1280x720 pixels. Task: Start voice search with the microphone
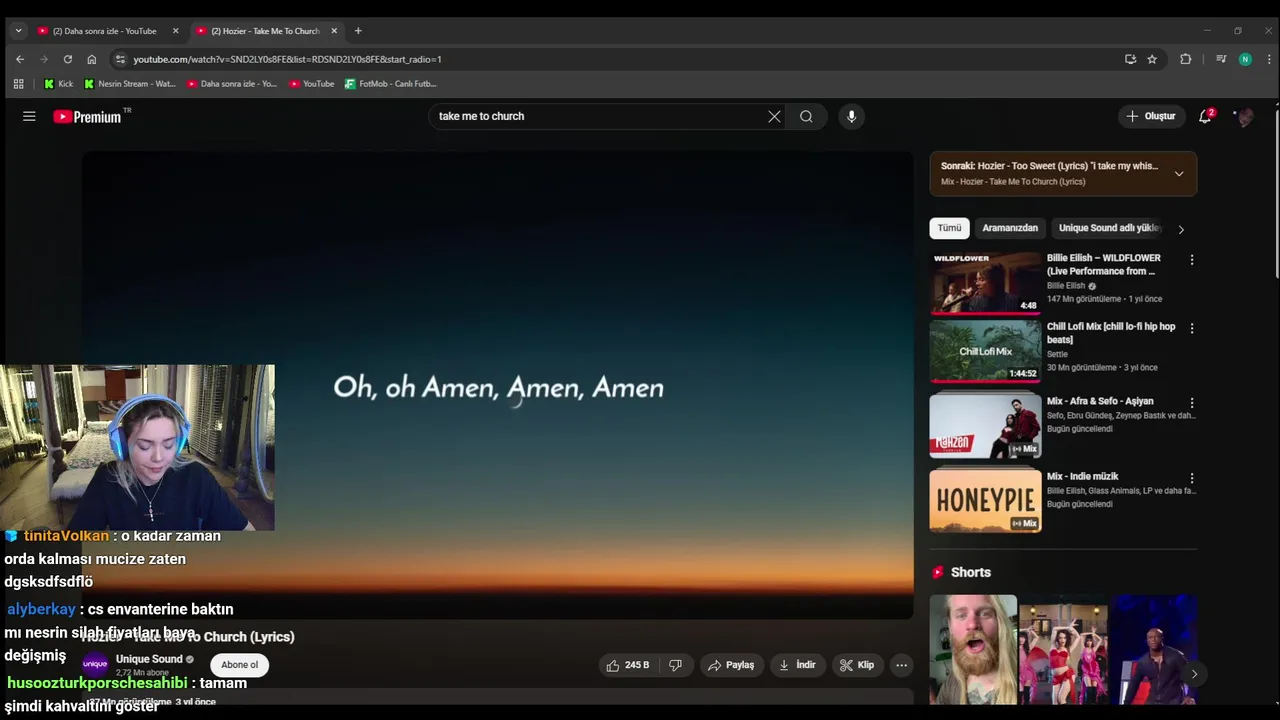851,116
